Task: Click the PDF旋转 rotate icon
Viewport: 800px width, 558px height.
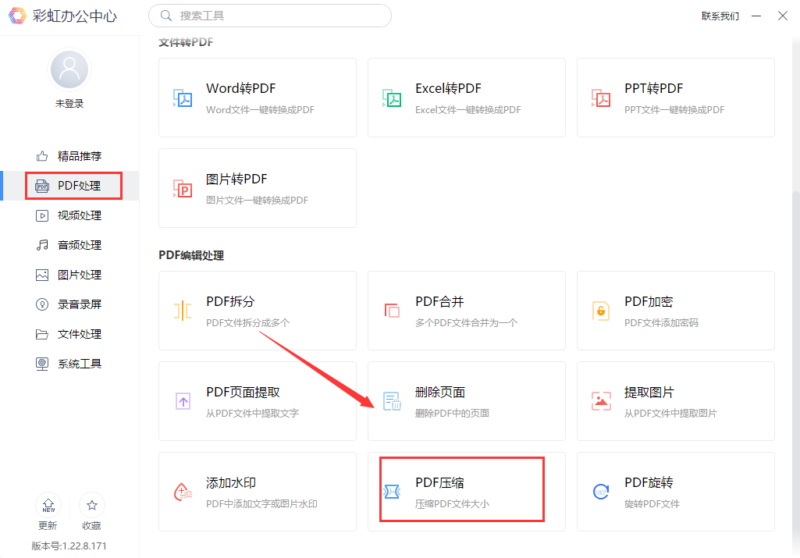Action: (601, 492)
